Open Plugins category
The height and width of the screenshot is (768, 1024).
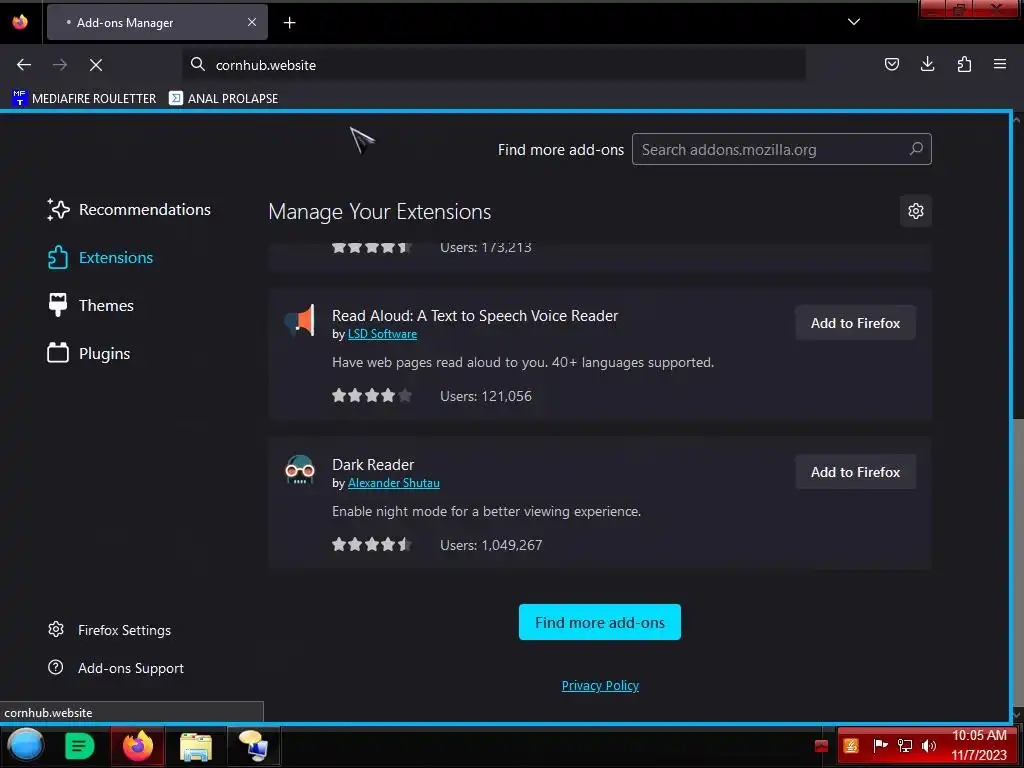tap(88, 353)
